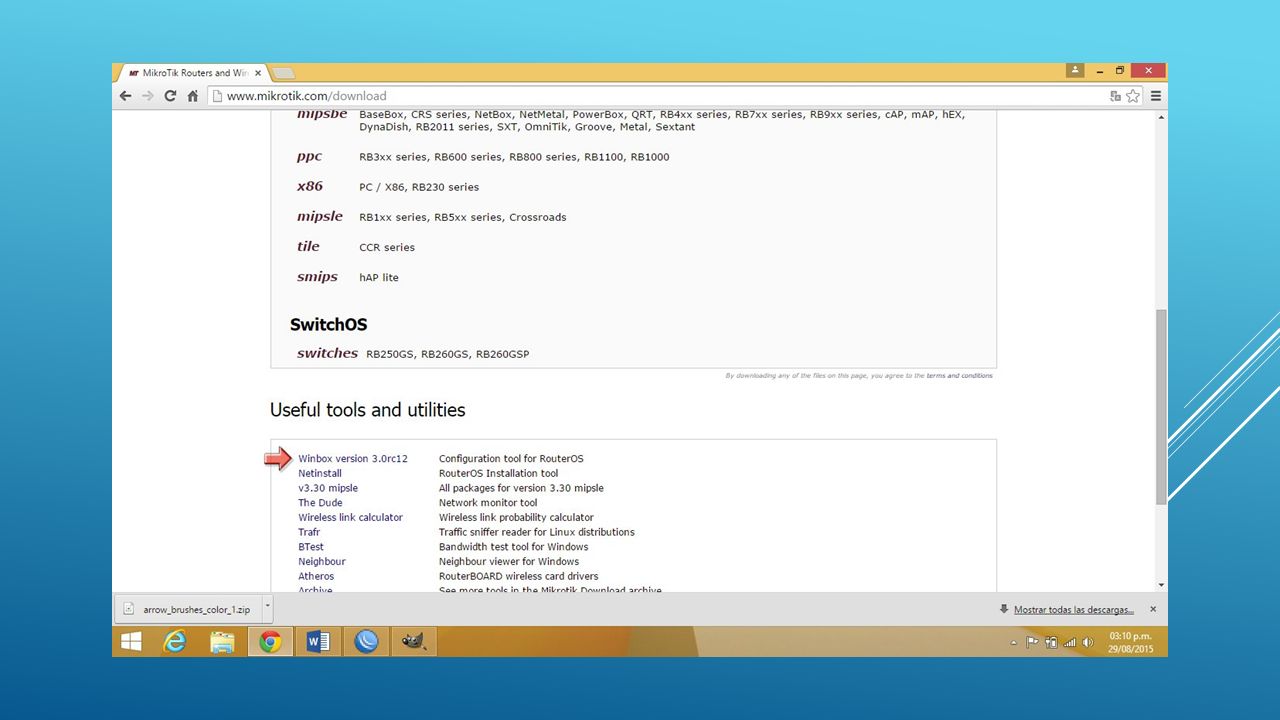Switch to Google Chrome in the taskbar
Image resolution: width=1280 pixels, height=720 pixels.
coord(270,642)
